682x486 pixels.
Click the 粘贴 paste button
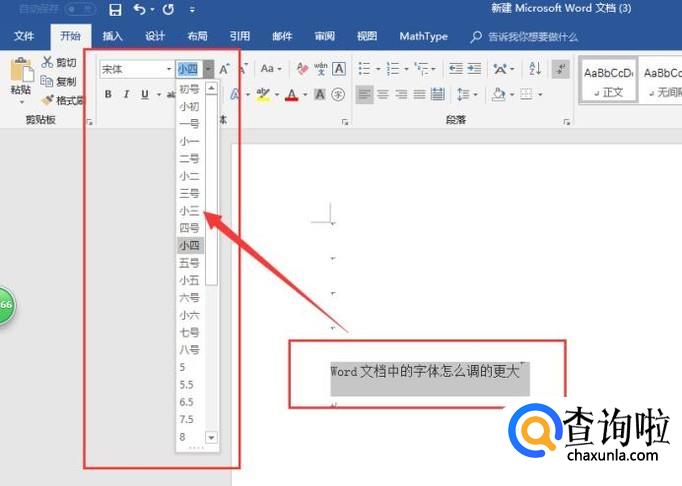coord(21,80)
